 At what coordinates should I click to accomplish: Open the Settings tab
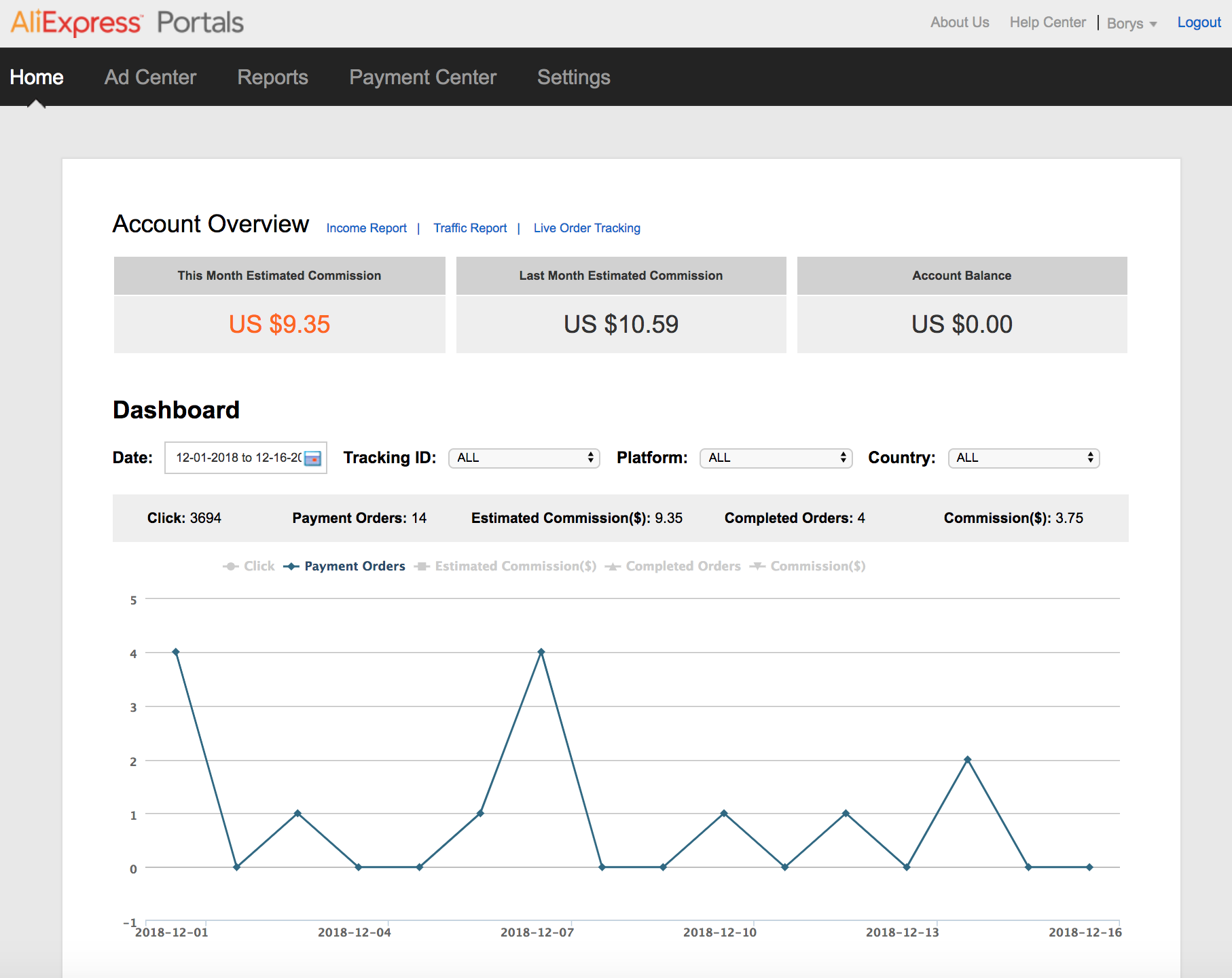click(573, 77)
